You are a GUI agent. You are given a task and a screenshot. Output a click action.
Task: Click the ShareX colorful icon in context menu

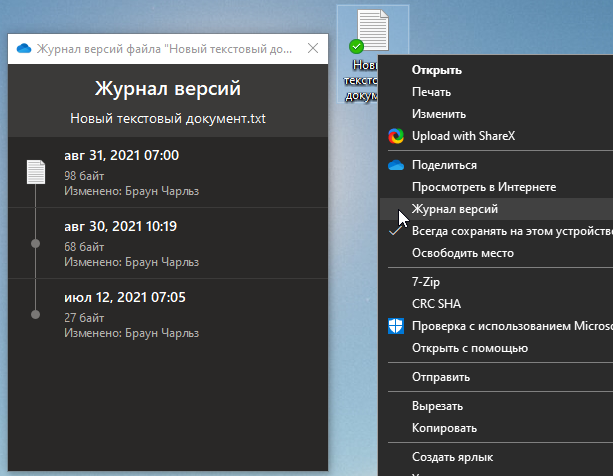click(x=396, y=136)
